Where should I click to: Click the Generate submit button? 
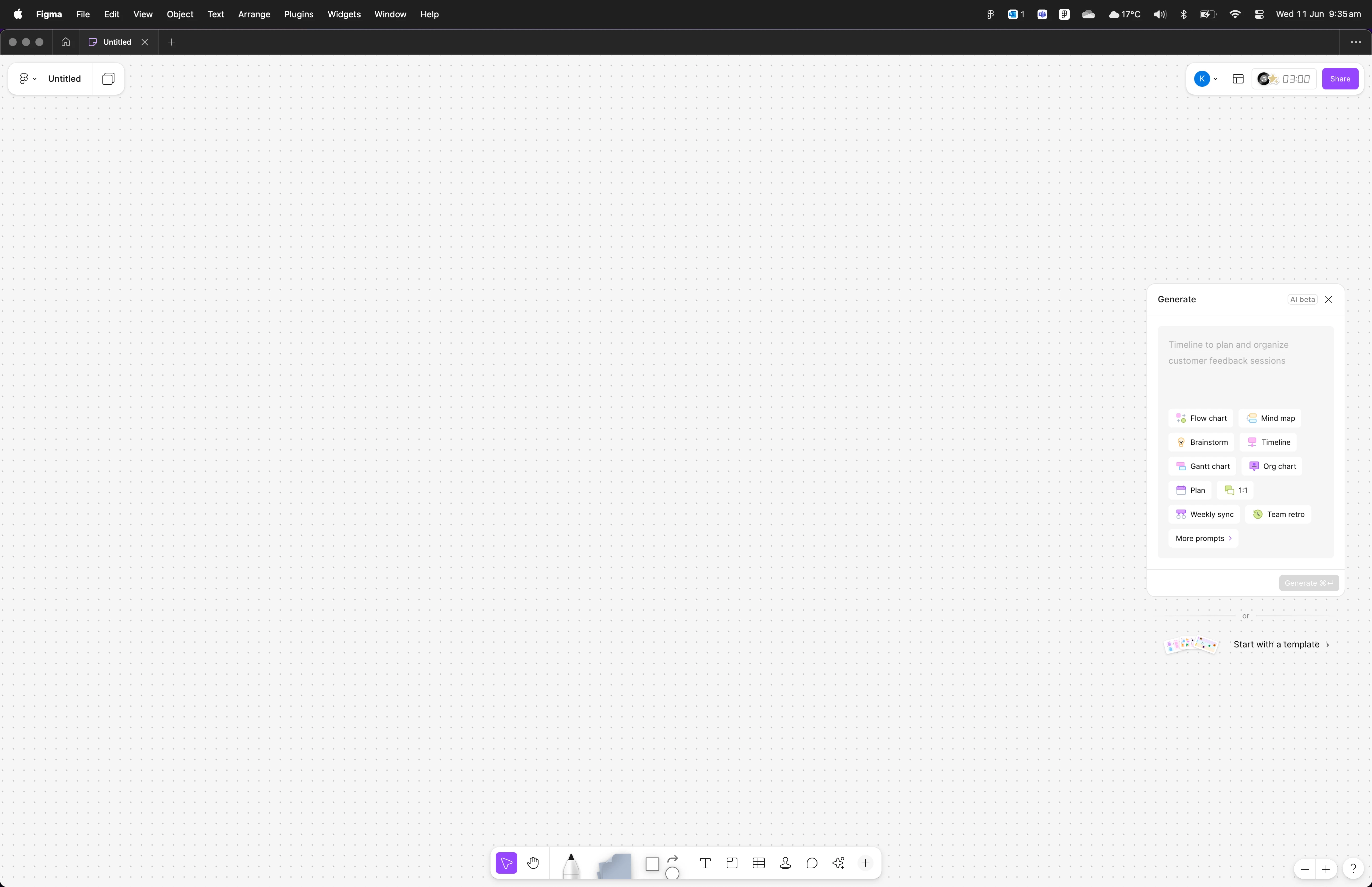click(x=1309, y=583)
